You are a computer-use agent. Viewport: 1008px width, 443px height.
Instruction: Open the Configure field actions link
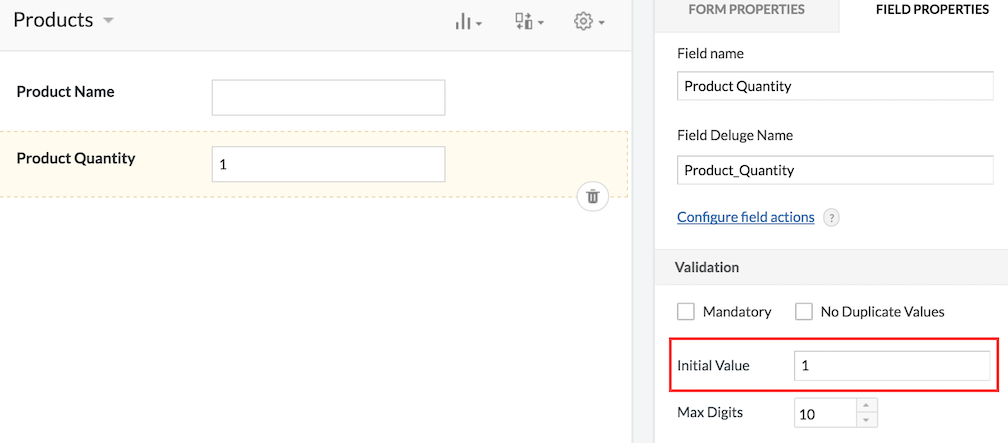(746, 217)
